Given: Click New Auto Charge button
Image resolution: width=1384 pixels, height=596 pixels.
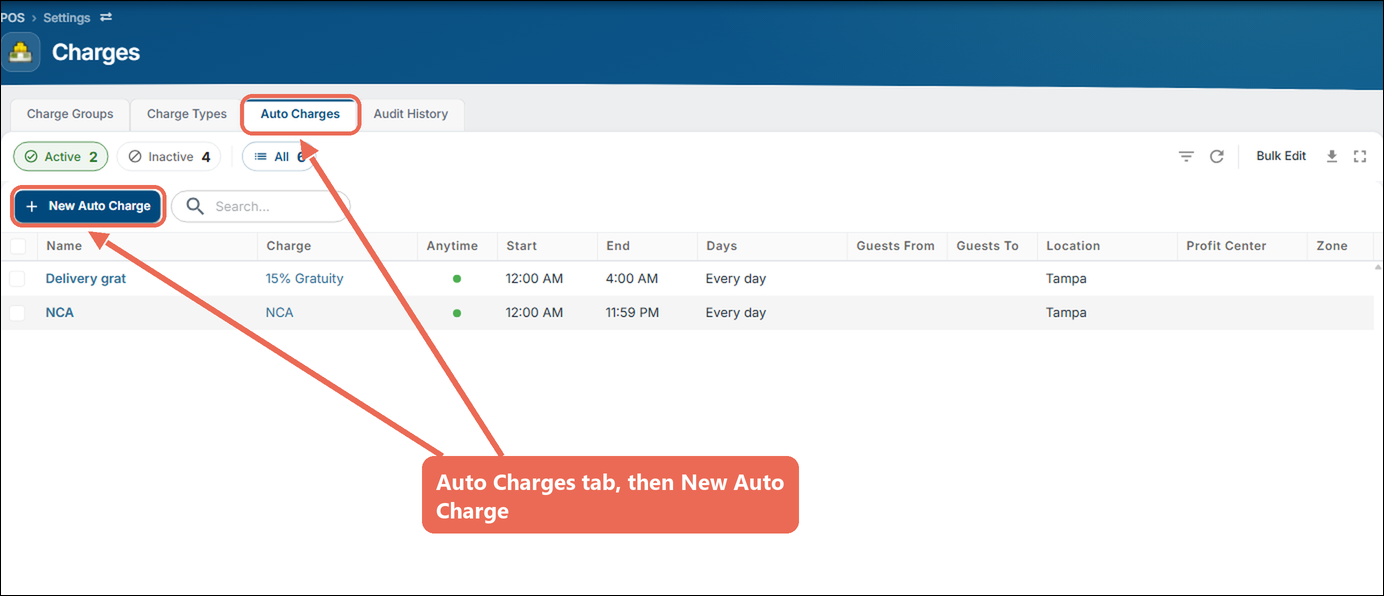Looking at the screenshot, I should 88,206.
